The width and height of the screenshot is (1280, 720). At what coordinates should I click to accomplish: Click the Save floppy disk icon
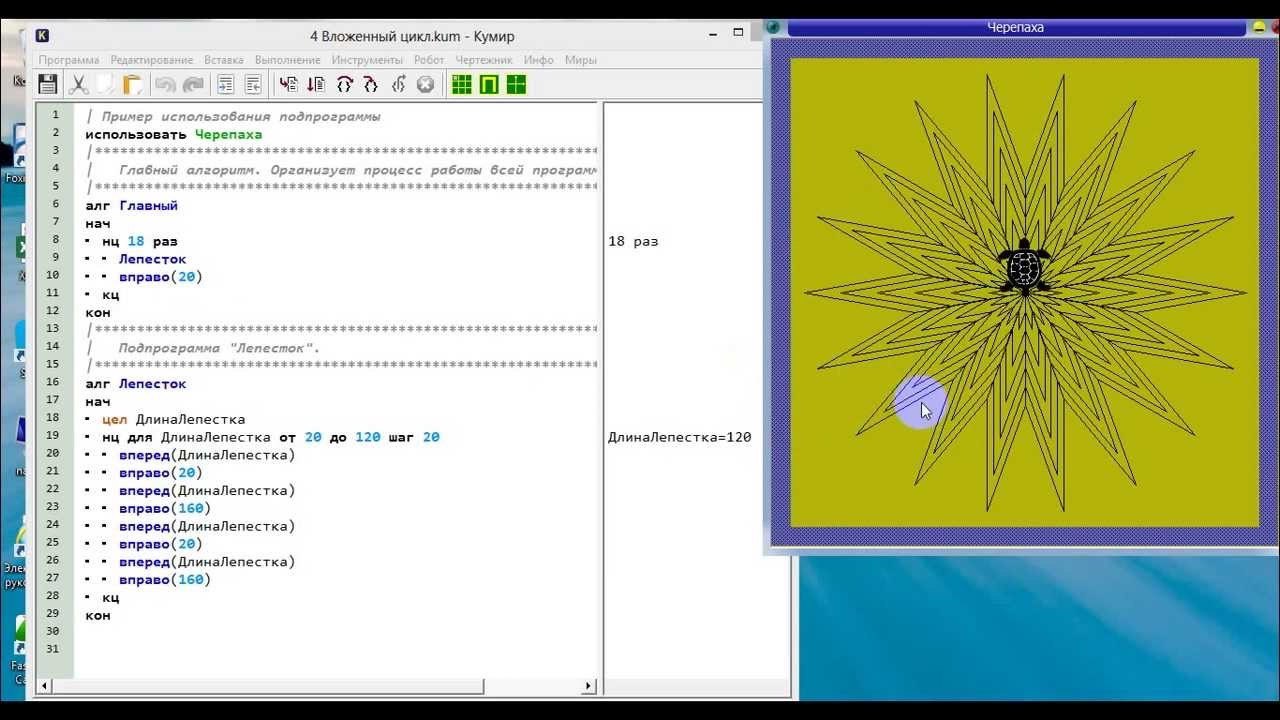tap(48, 84)
